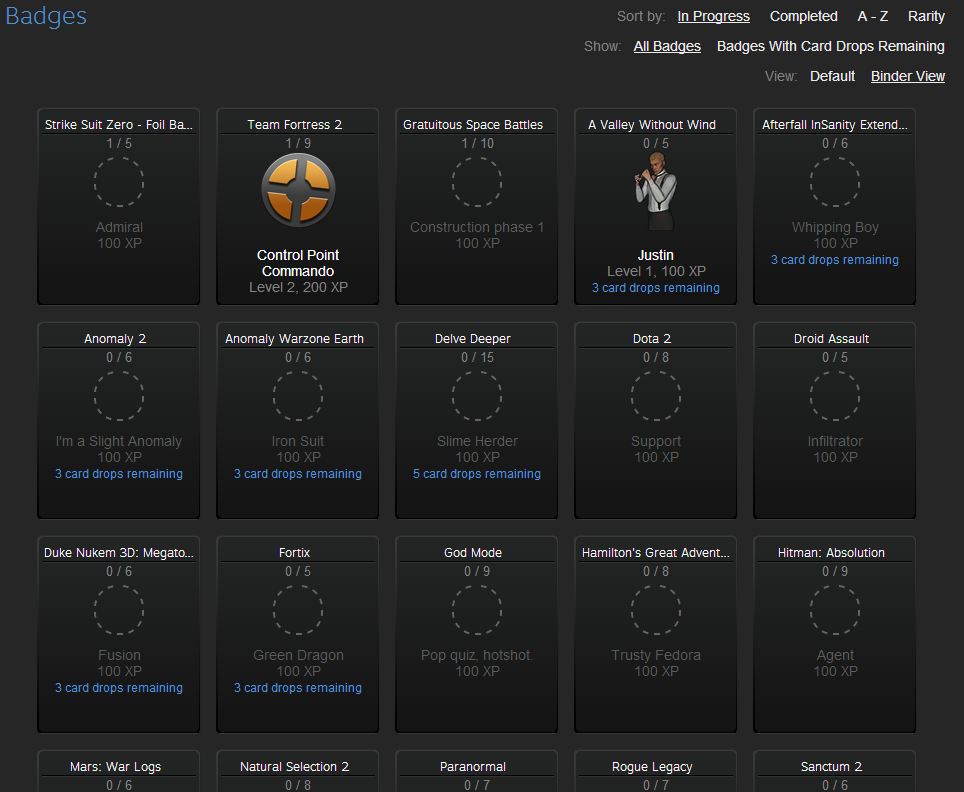
Task: Click the empty badge circle on Anomaly 2 card
Action: point(119,396)
